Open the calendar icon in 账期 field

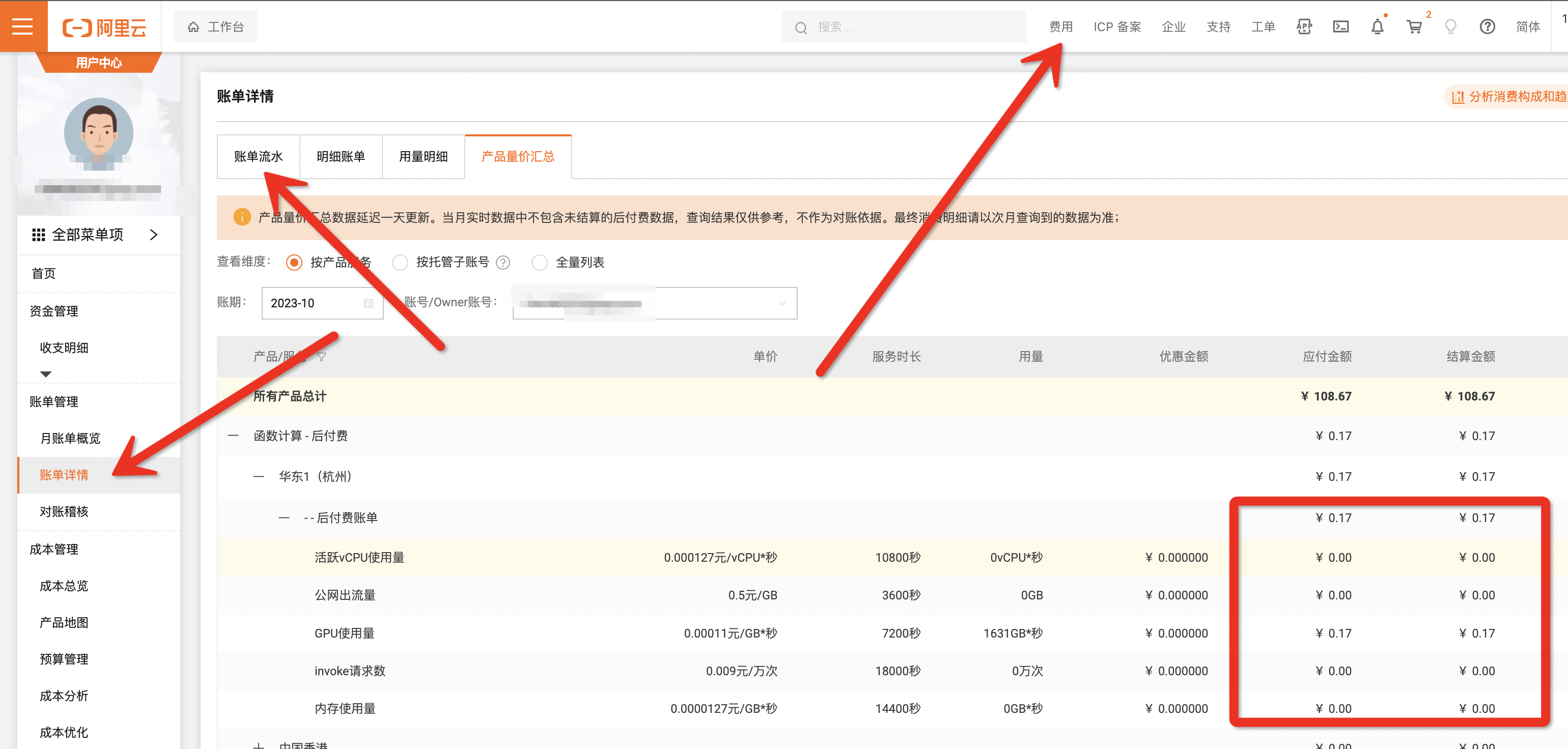(368, 303)
